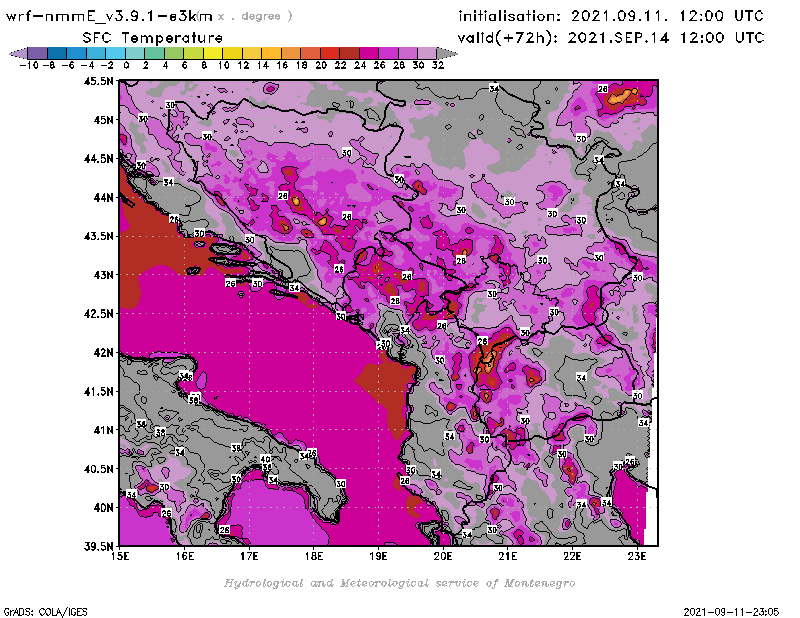
Task: Click the 42.5N latitude label
Action: point(98,314)
